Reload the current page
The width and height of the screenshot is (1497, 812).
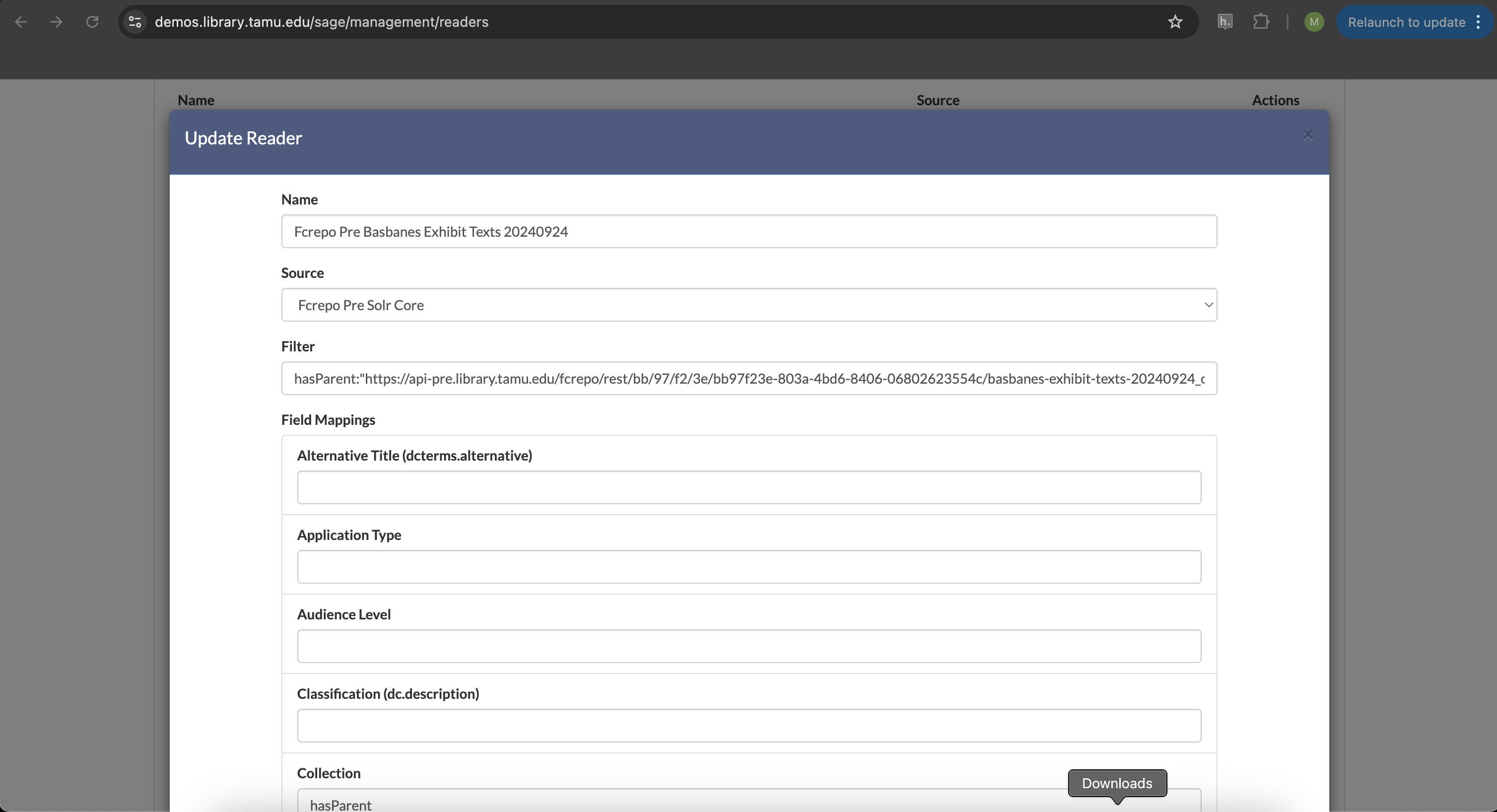click(x=92, y=22)
